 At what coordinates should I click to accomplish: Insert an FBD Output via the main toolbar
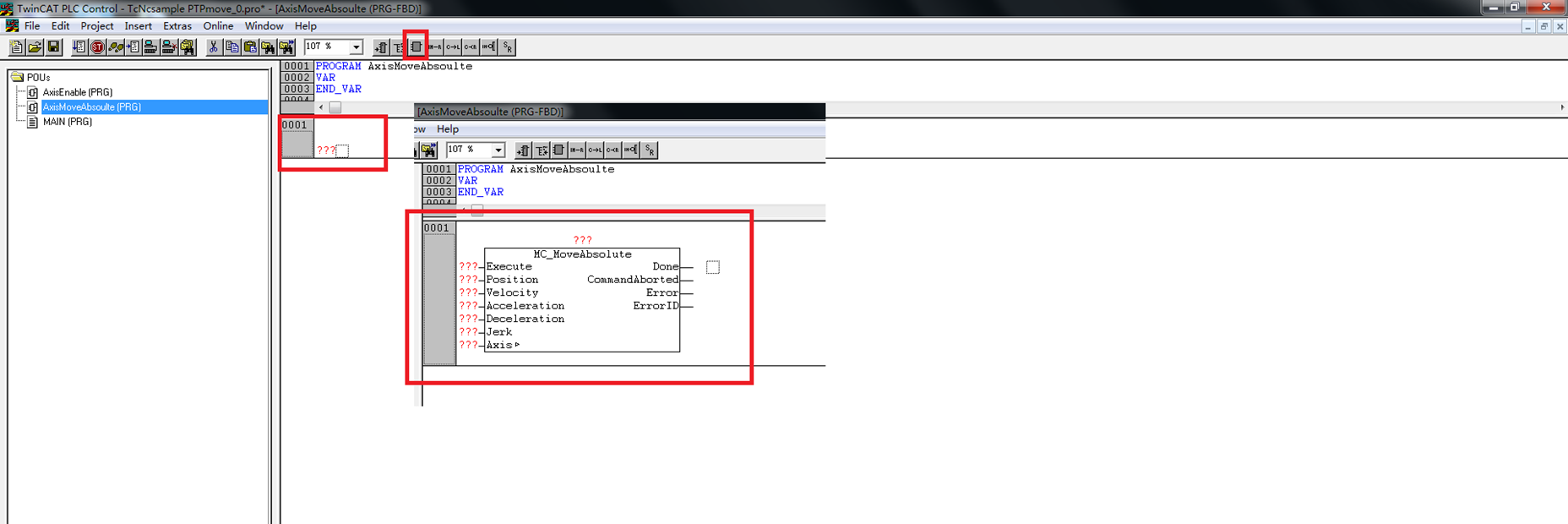point(398,46)
